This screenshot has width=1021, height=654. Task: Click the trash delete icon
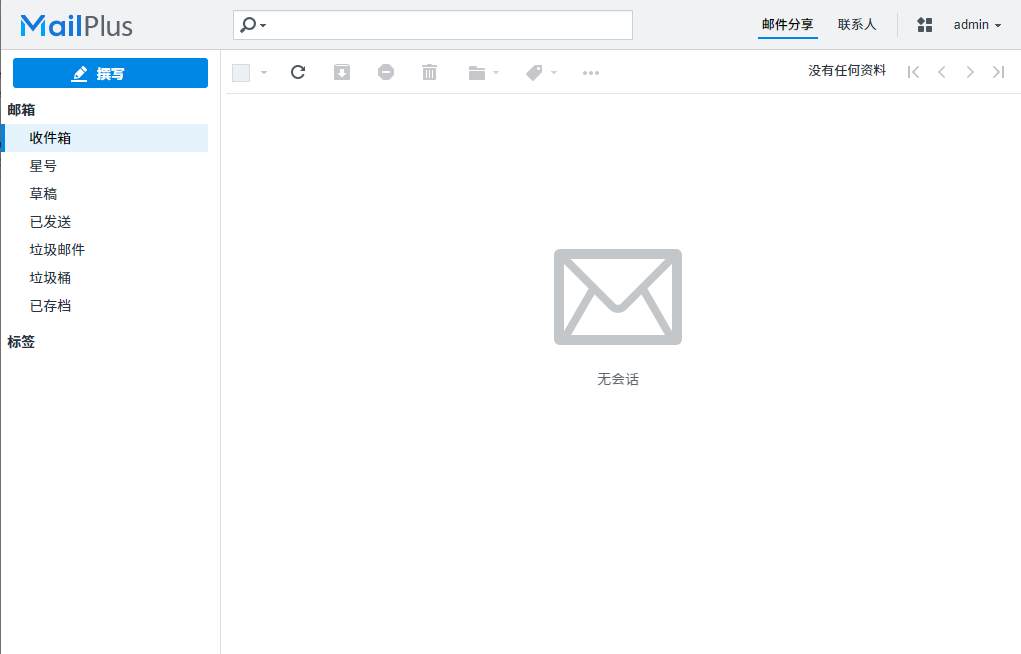tap(430, 72)
